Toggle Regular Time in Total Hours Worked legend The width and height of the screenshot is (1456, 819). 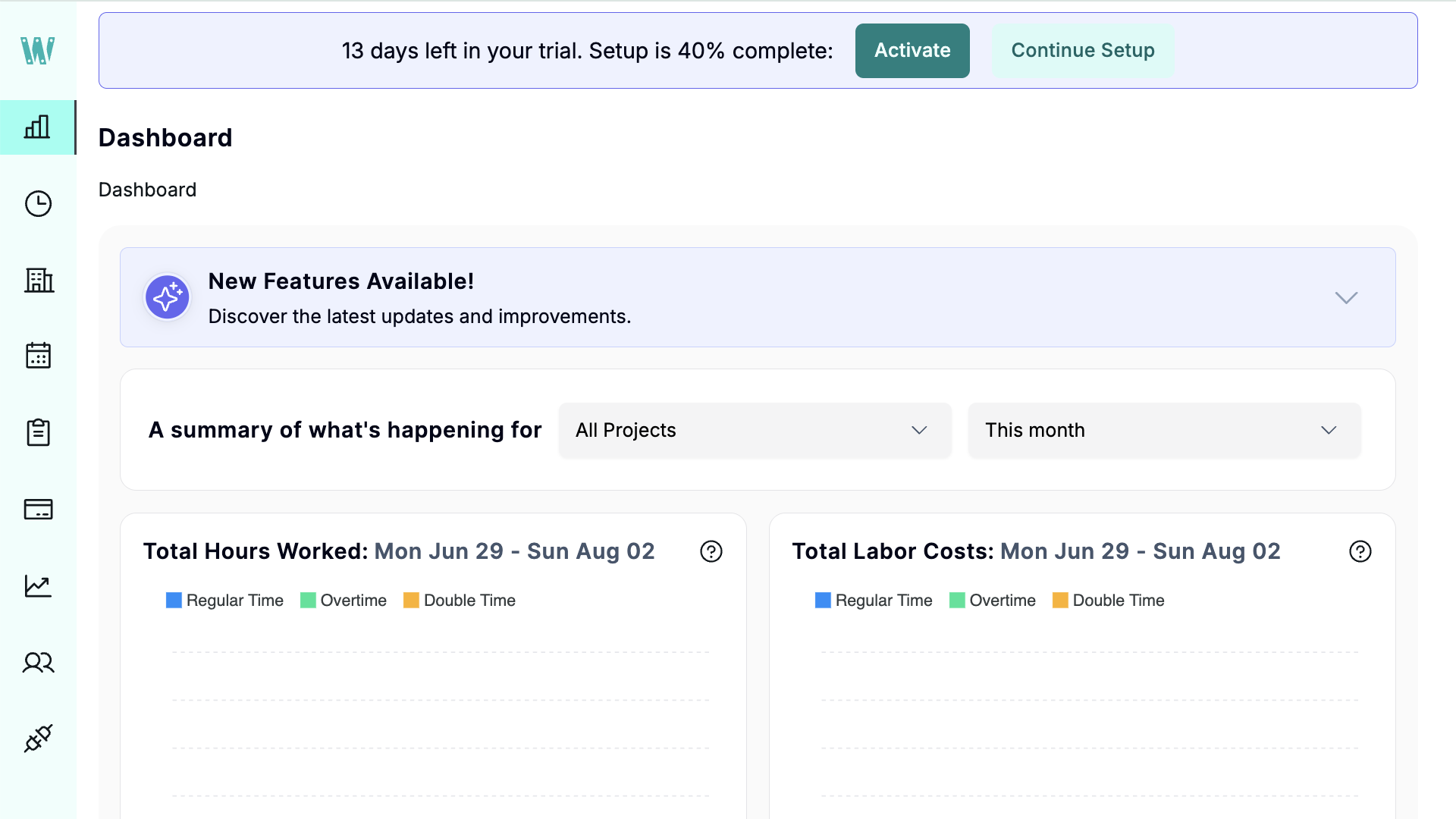(224, 601)
